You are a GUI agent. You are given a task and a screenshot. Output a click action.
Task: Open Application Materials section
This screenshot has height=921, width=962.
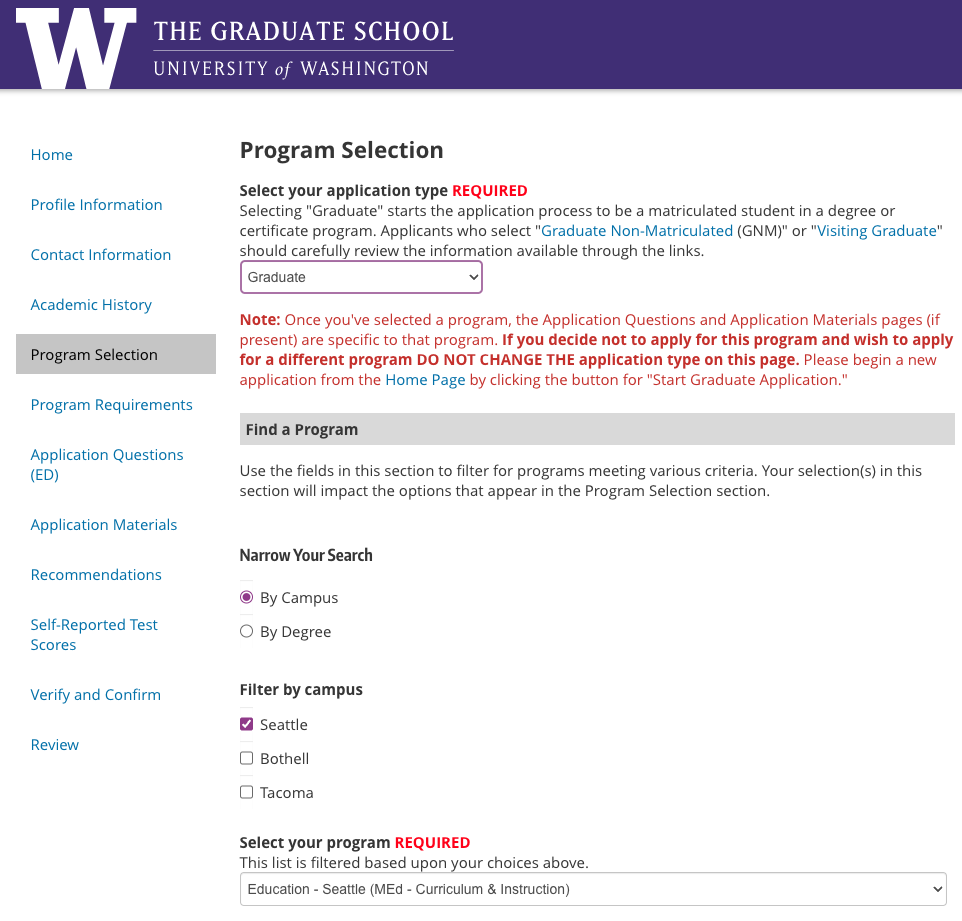tap(104, 525)
